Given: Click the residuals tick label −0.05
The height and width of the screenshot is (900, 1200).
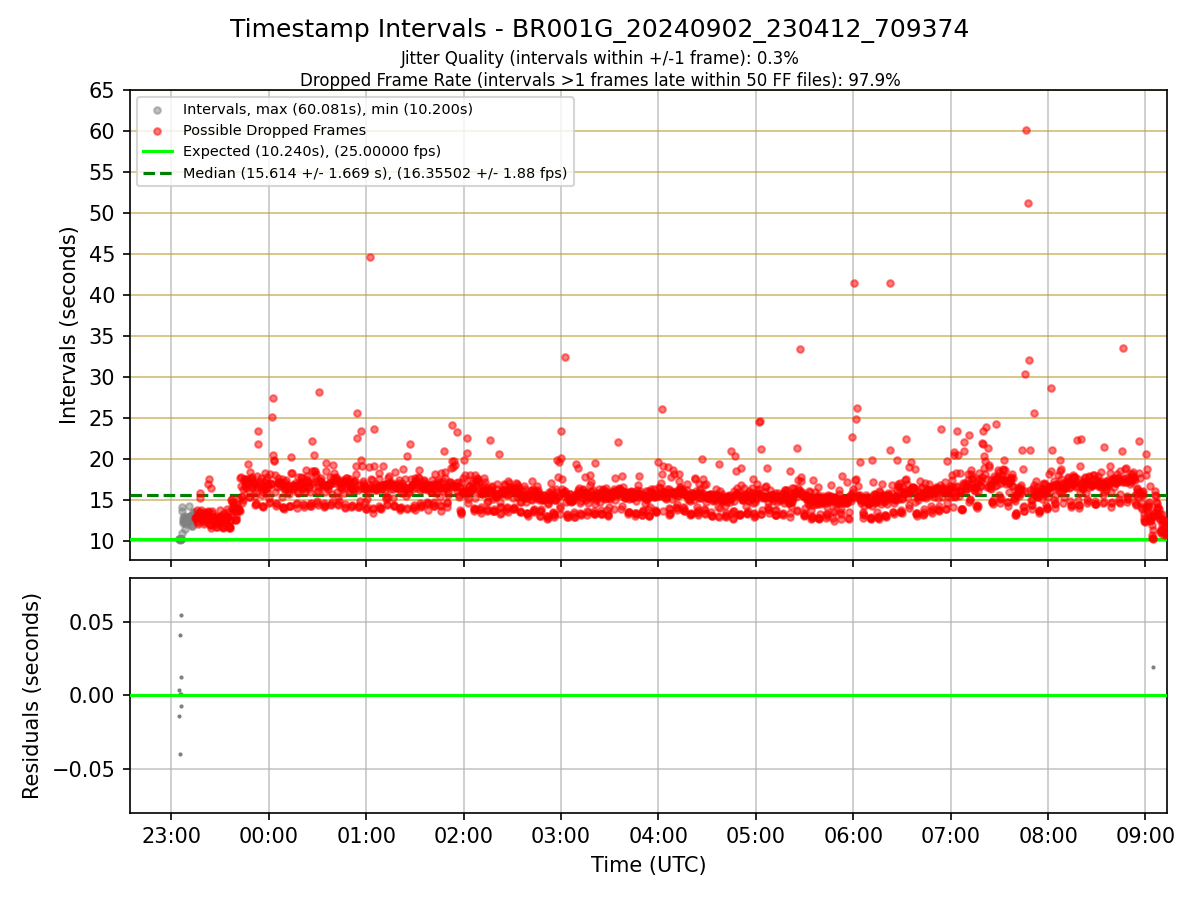Looking at the screenshot, I should tap(83, 769).
